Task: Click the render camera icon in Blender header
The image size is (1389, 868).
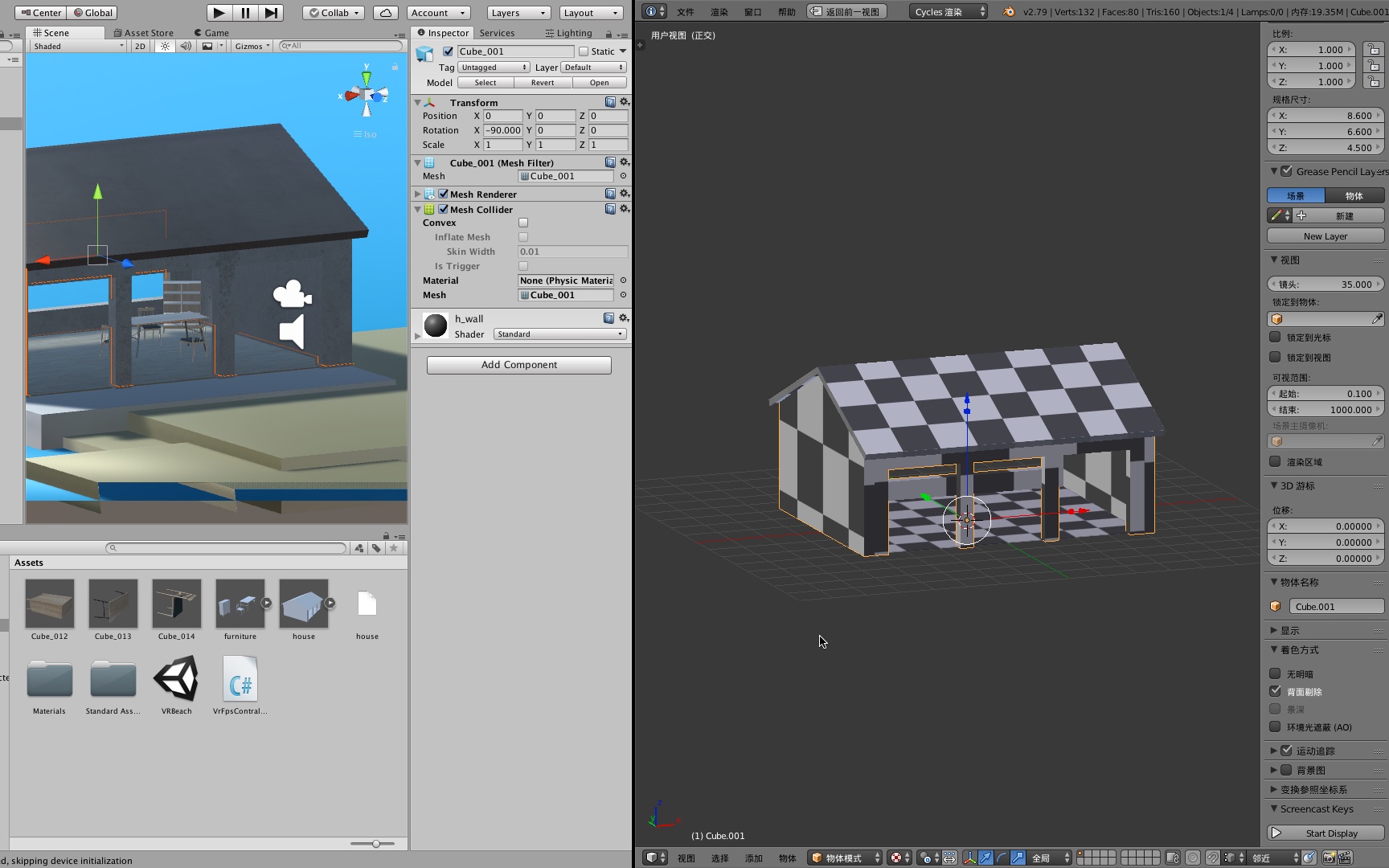Action: coord(1328,858)
